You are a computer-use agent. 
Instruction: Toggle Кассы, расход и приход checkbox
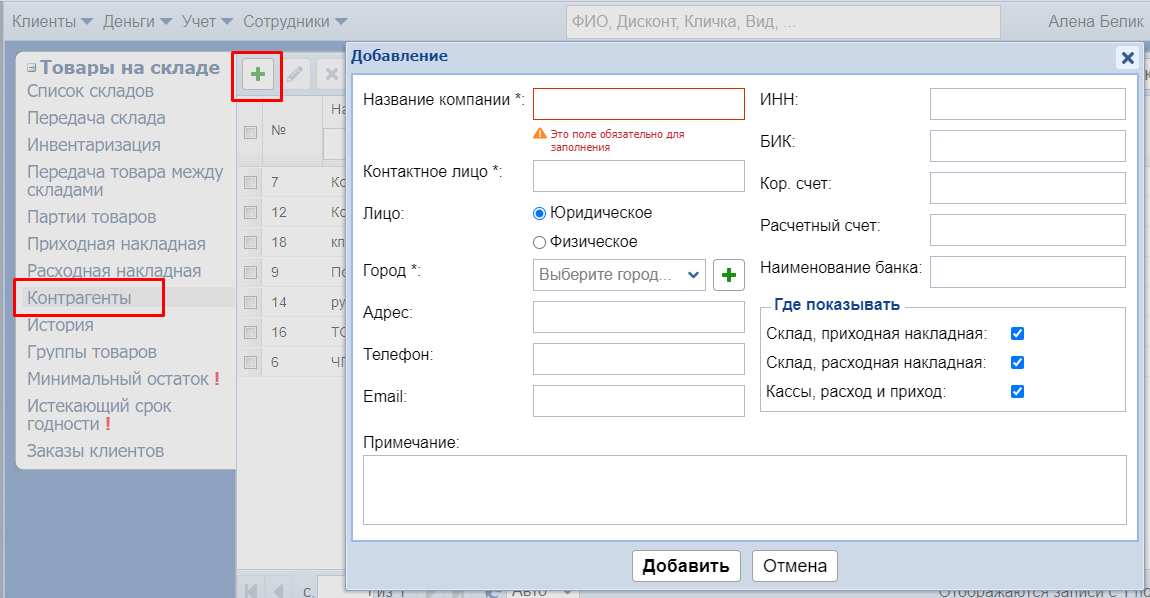click(x=1018, y=392)
